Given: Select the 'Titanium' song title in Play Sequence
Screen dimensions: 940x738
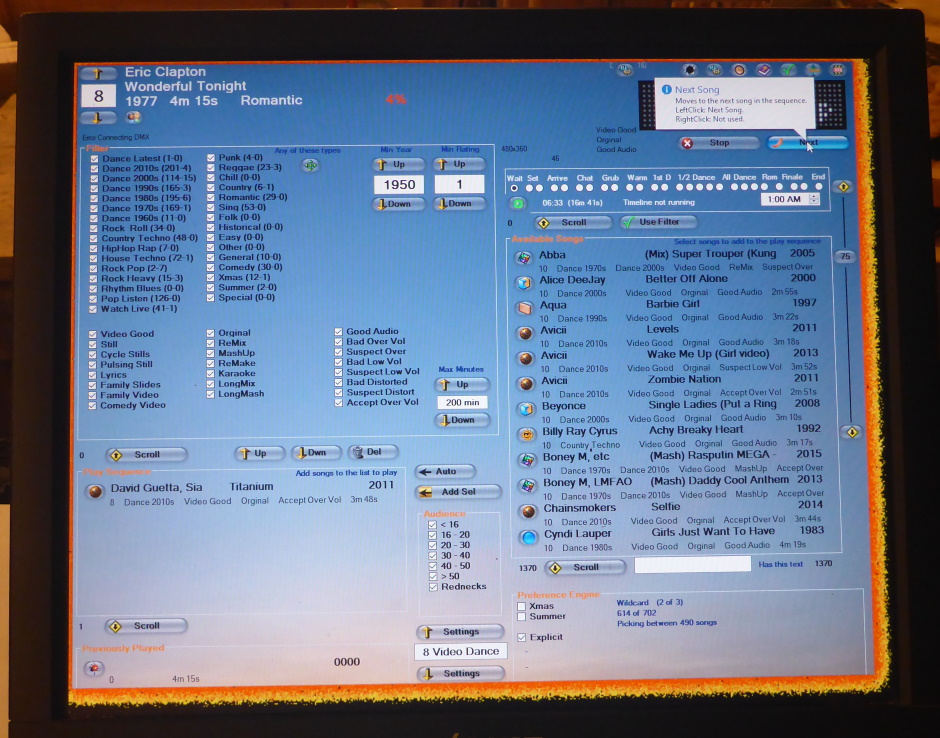Looking at the screenshot, I should pyautogui.click(x=251, y=487).
